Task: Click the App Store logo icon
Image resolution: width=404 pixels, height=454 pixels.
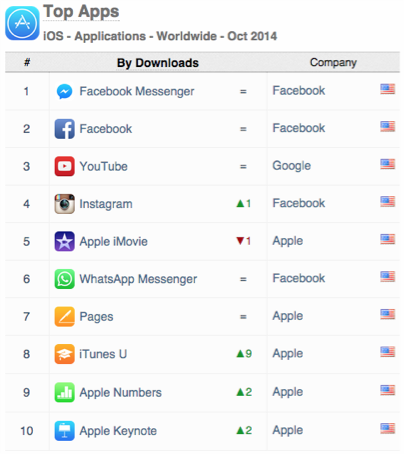Action: coord(22,23)
